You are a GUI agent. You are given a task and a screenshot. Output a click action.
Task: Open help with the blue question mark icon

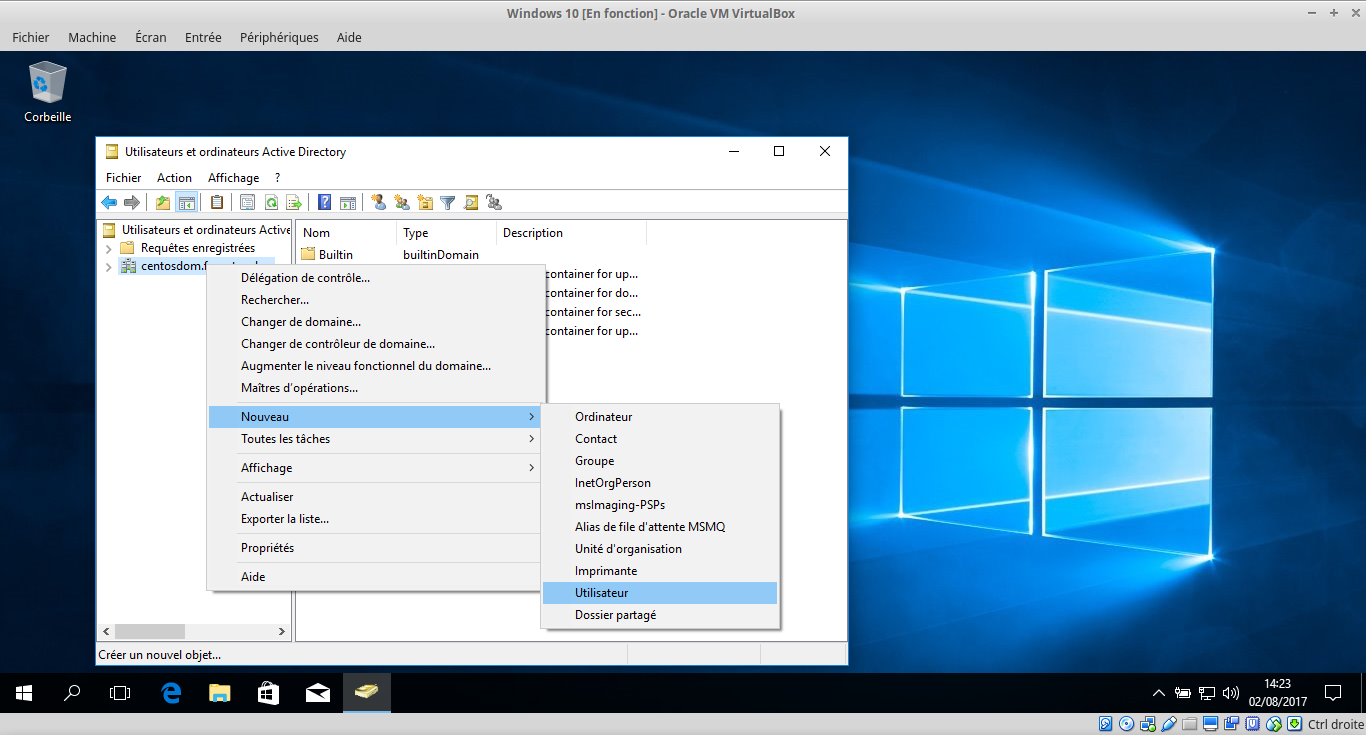pos(325,203)
